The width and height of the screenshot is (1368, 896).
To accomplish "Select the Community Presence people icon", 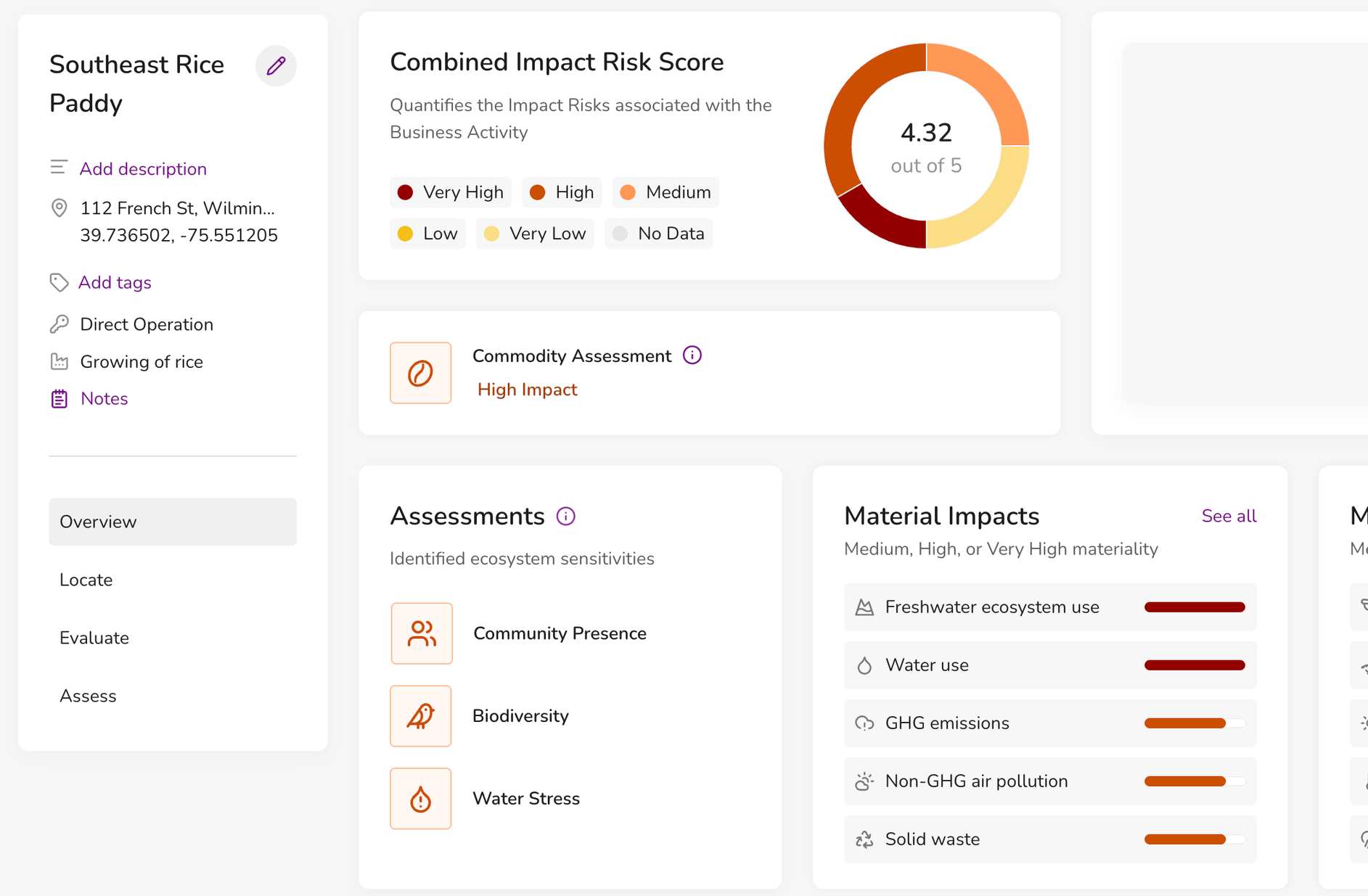I will (x=422, y=633).
